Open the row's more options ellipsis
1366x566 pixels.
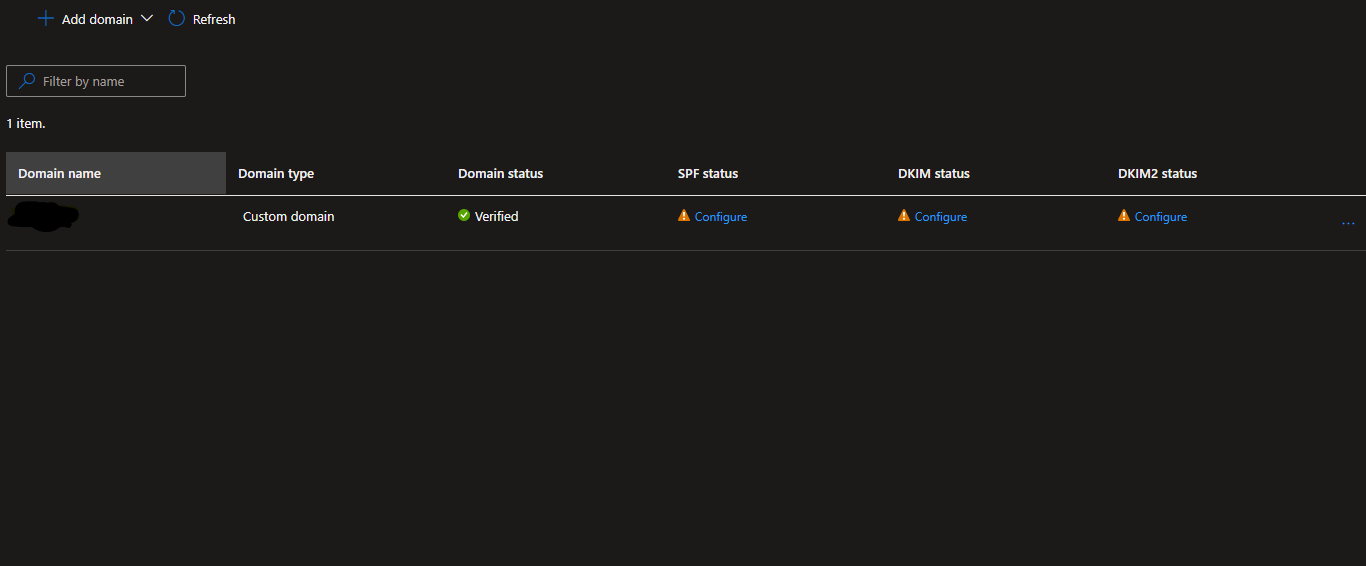pyautogui.click(x=1348, y=223)
